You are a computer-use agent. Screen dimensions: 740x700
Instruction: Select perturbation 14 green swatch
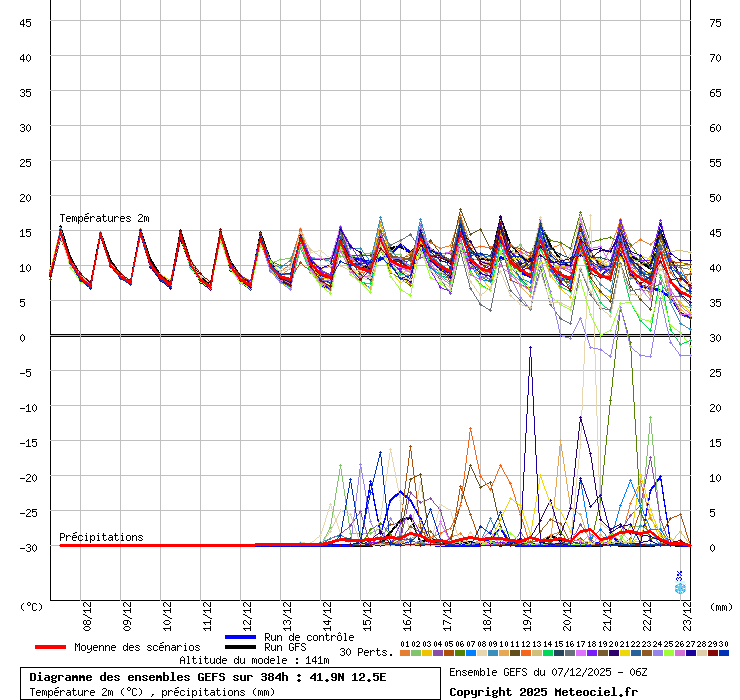point(547,653)
